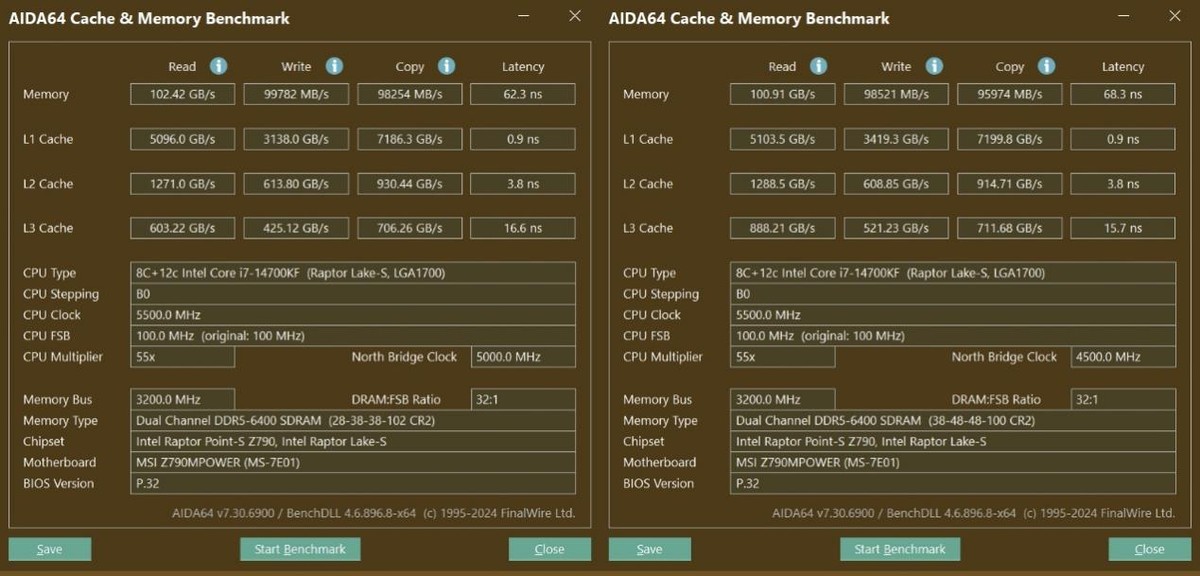Minimize the right AIDA64 benchmark window
Screen dimensions: 1200x576
1126,17
